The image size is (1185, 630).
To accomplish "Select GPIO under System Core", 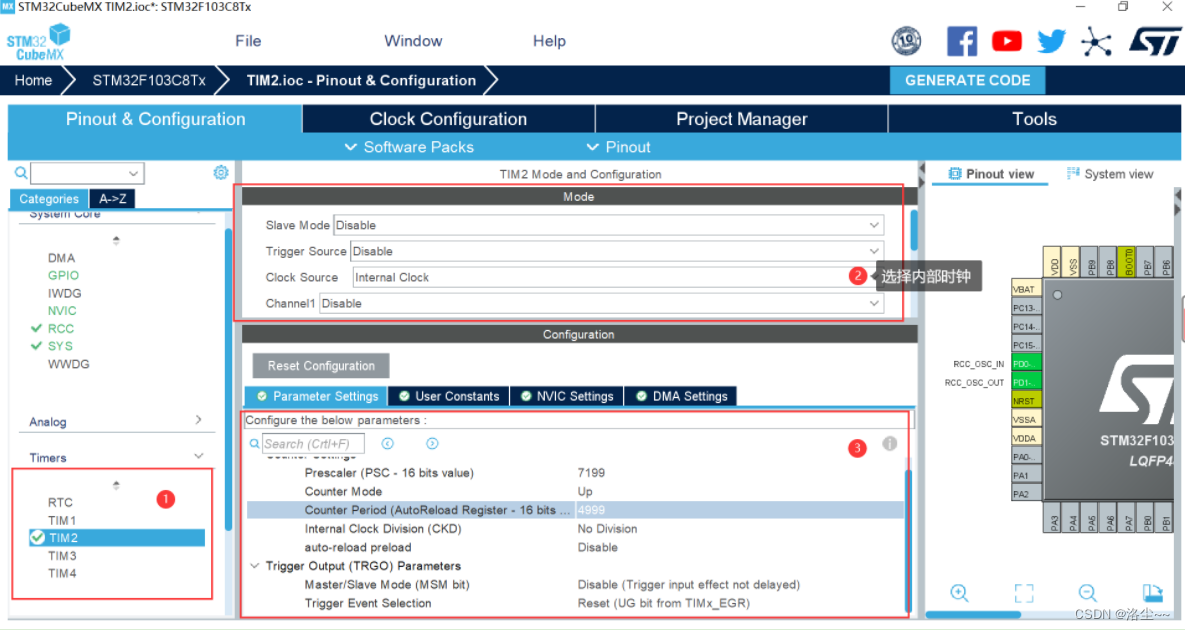I will pos(63,276).
